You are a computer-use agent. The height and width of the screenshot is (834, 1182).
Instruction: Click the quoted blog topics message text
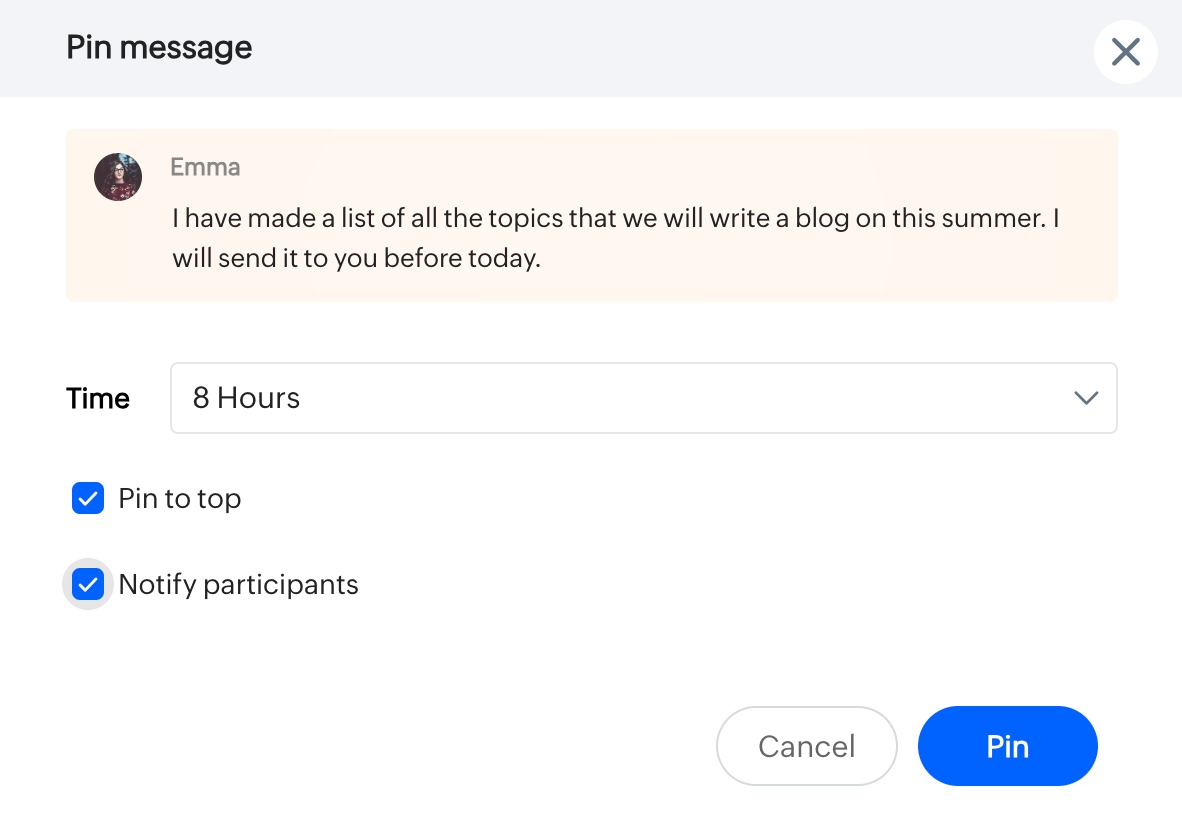pos(614,238)
